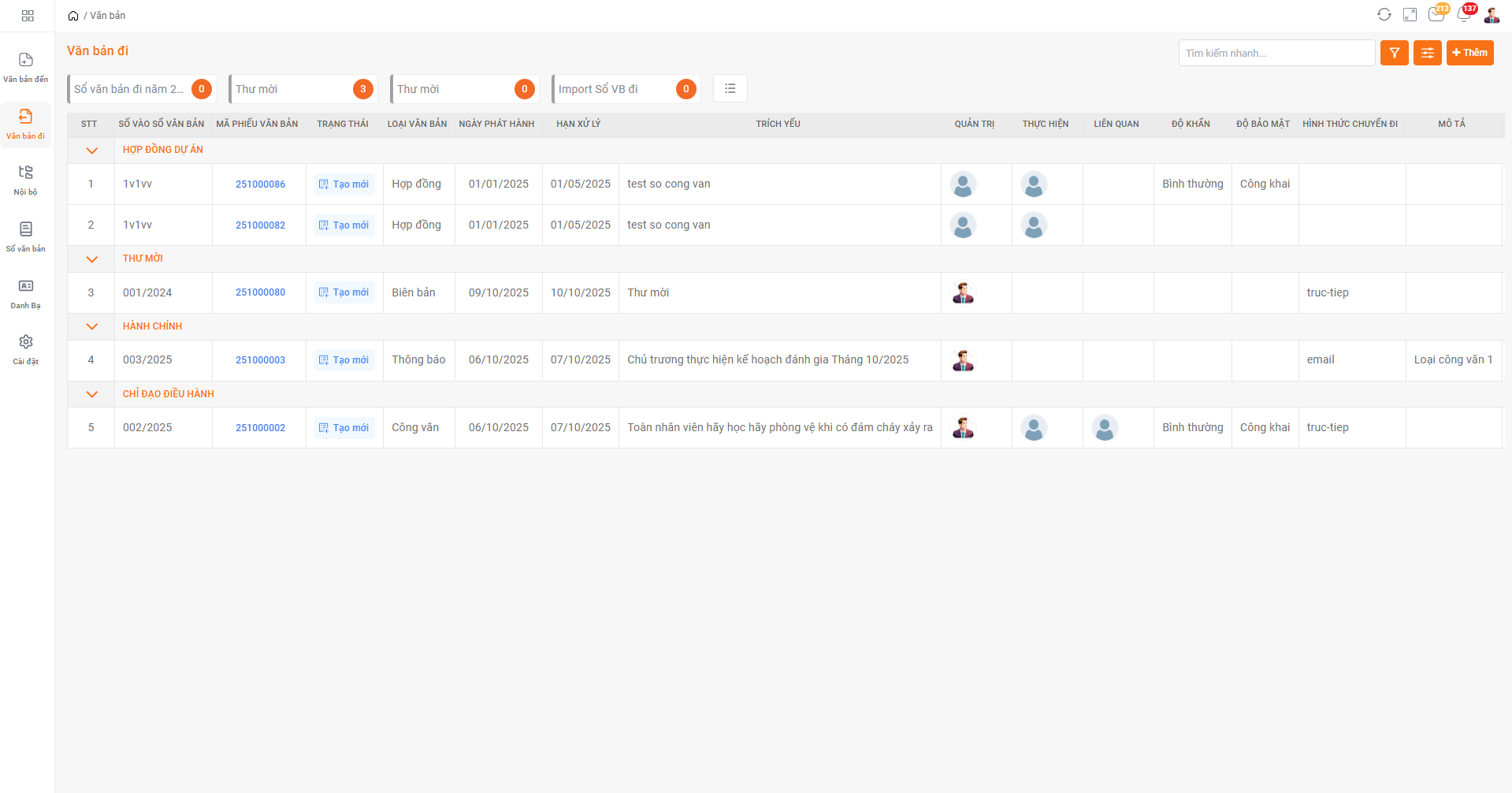Click the refresh icon in top bar
This screenshot has height=793, width=1512.
pyautogui.click(x=1384, y=15)
